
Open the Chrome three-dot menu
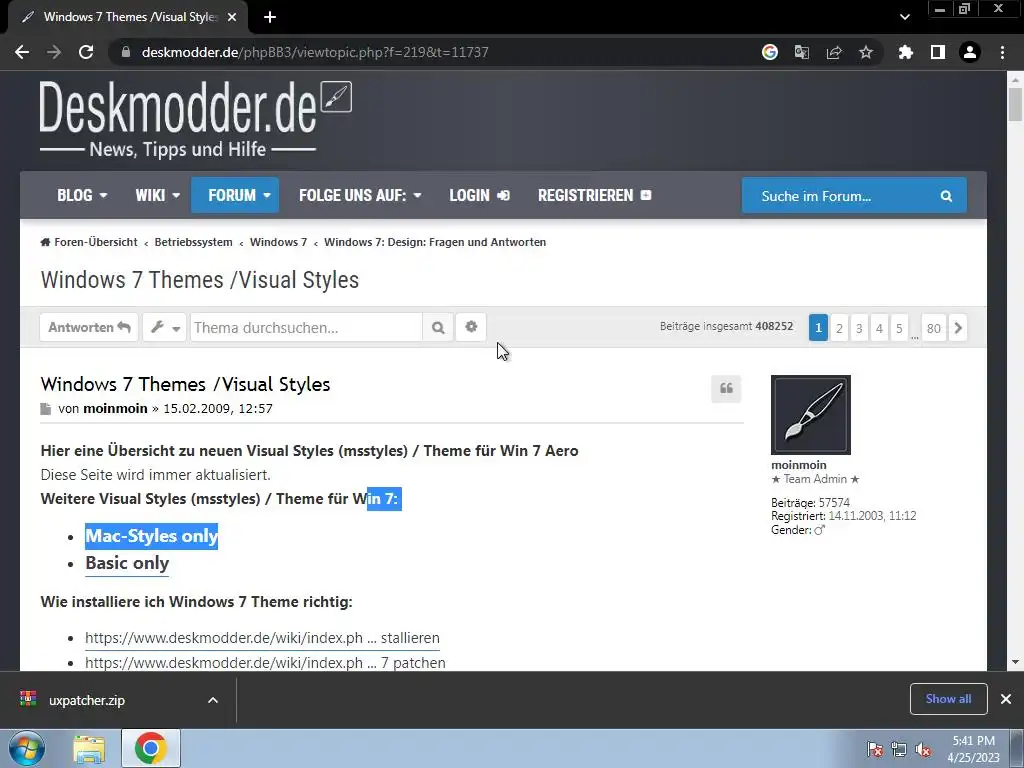pos(1002,52)
